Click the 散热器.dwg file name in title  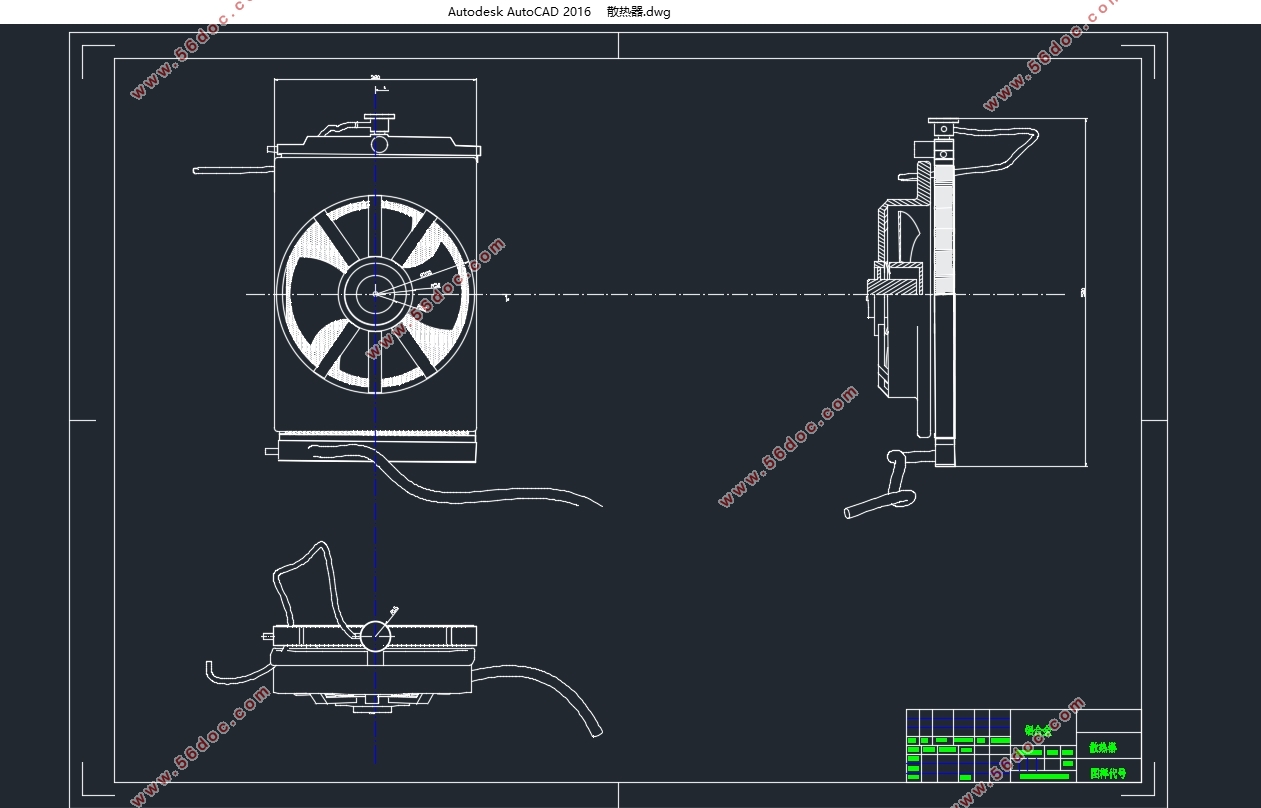click(x=638, y=12)
